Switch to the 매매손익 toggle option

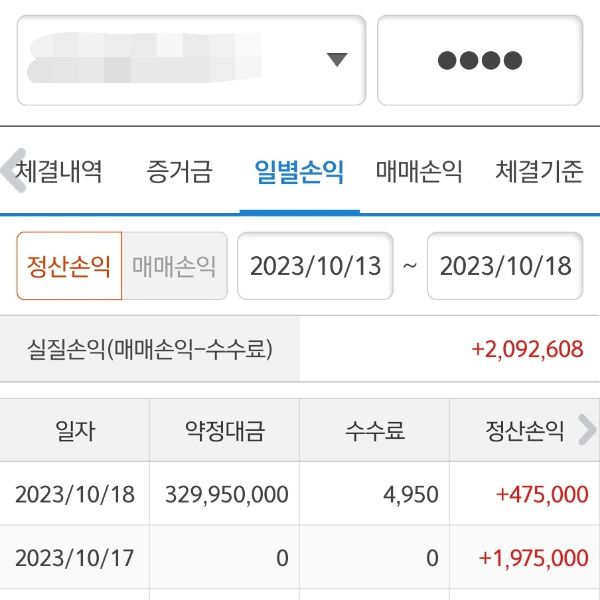[x=174, y=266]
